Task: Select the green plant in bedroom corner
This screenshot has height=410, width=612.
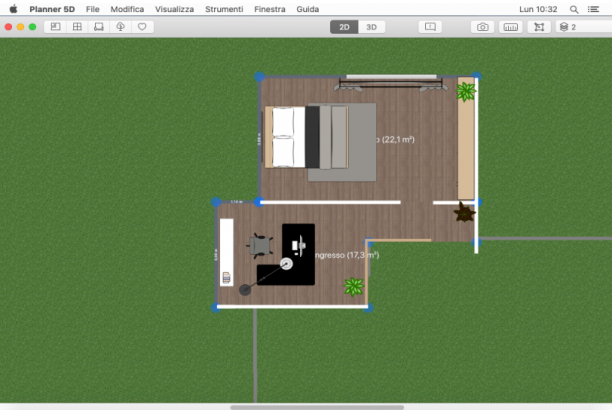Action: pyautogui.click(x=466, y=92)
